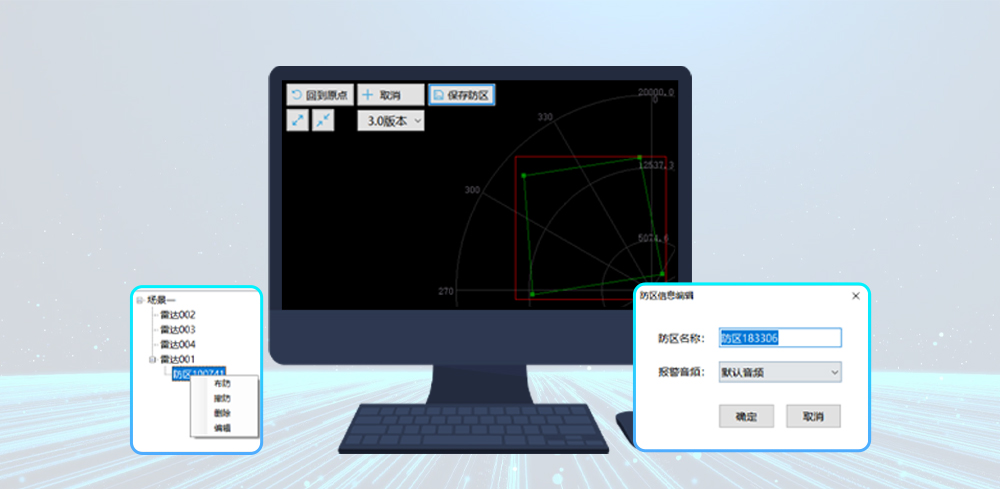The image size is (1000, 489).
Task: Click the 取消 button in the dialog
Action: click(x=813, y=416)
